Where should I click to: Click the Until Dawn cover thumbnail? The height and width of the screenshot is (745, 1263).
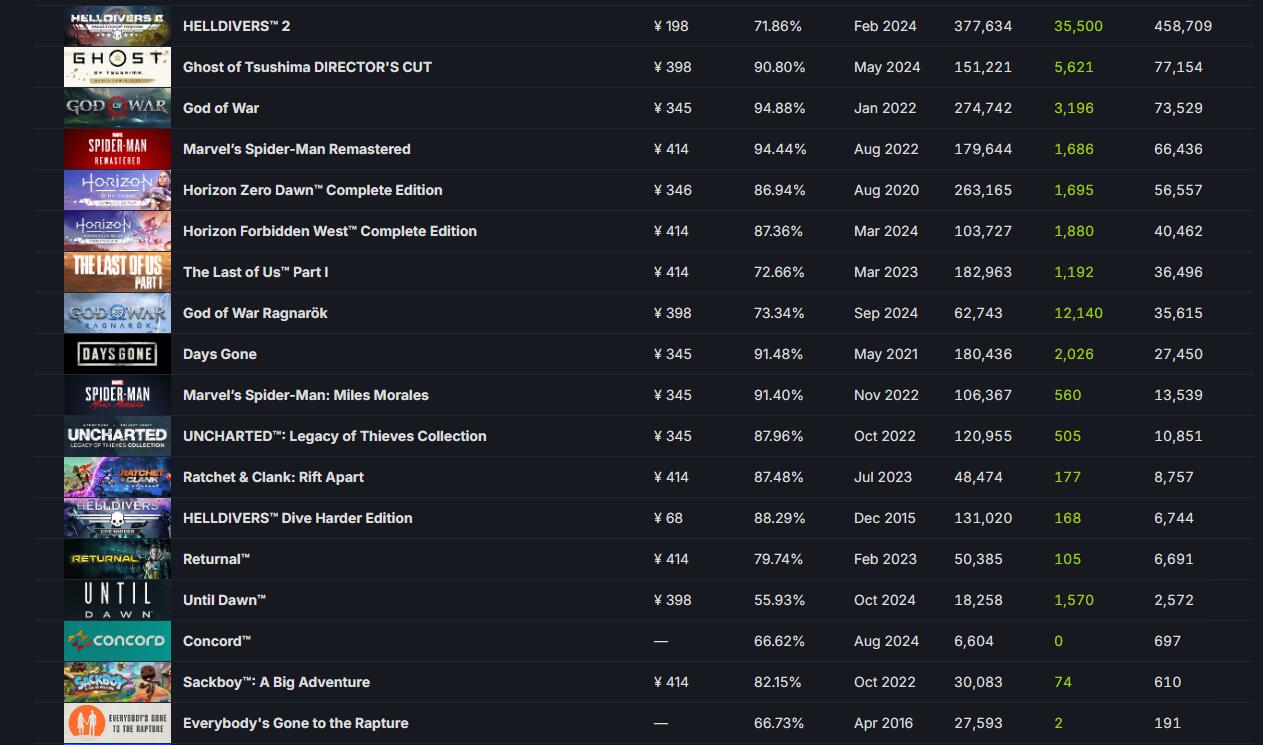click(x=117, y=600)
